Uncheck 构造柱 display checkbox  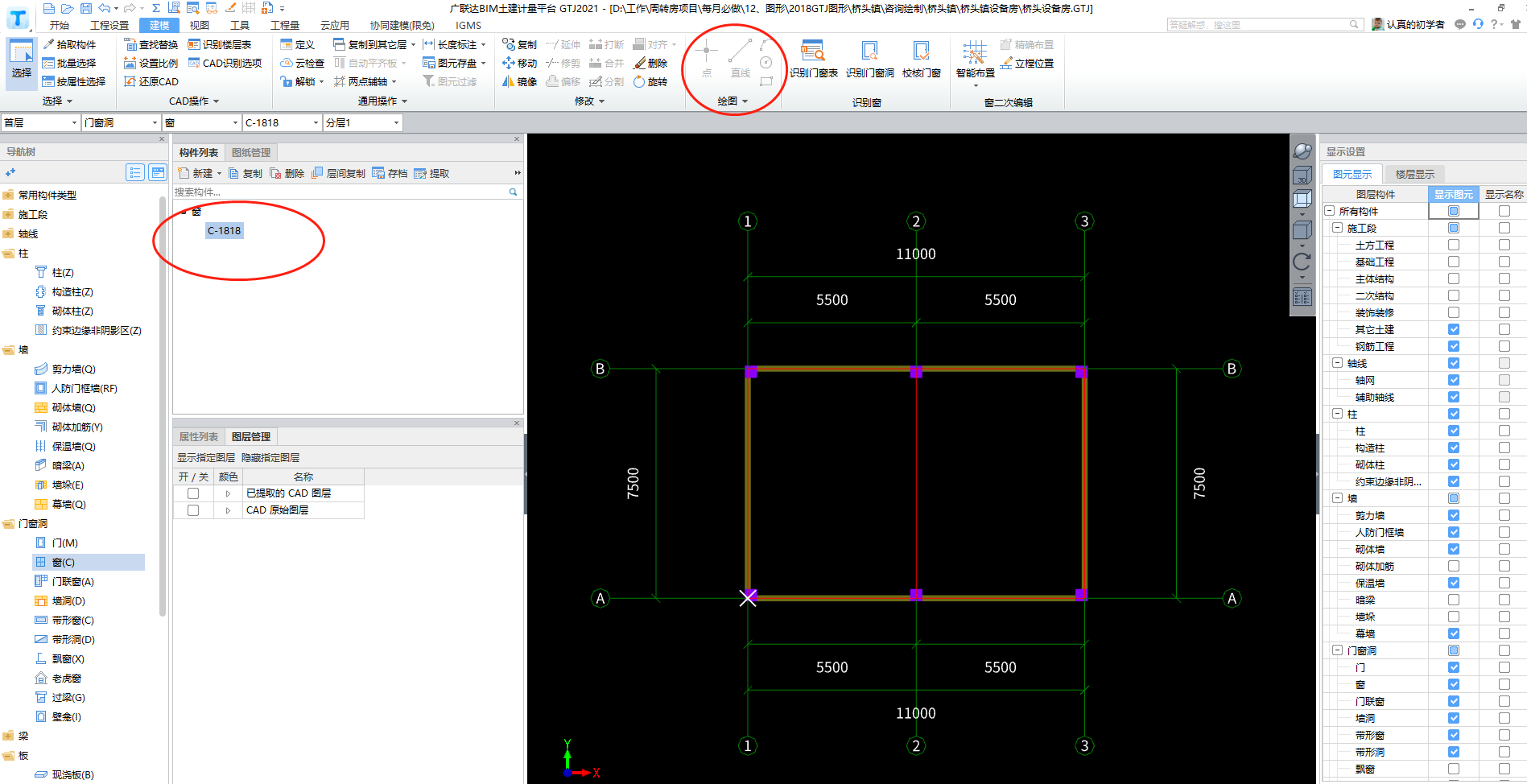1454,448
